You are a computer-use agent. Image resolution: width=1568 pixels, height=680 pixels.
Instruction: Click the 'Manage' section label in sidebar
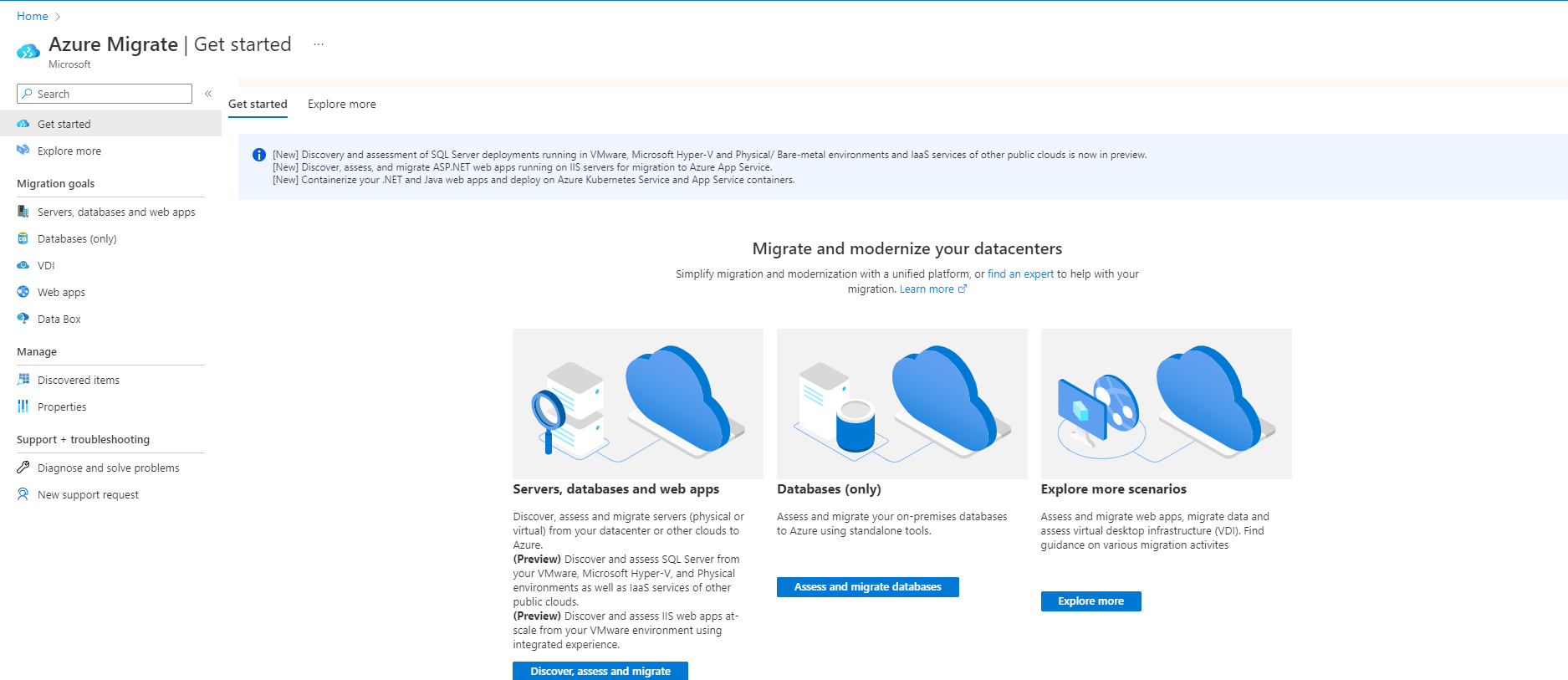37,352
